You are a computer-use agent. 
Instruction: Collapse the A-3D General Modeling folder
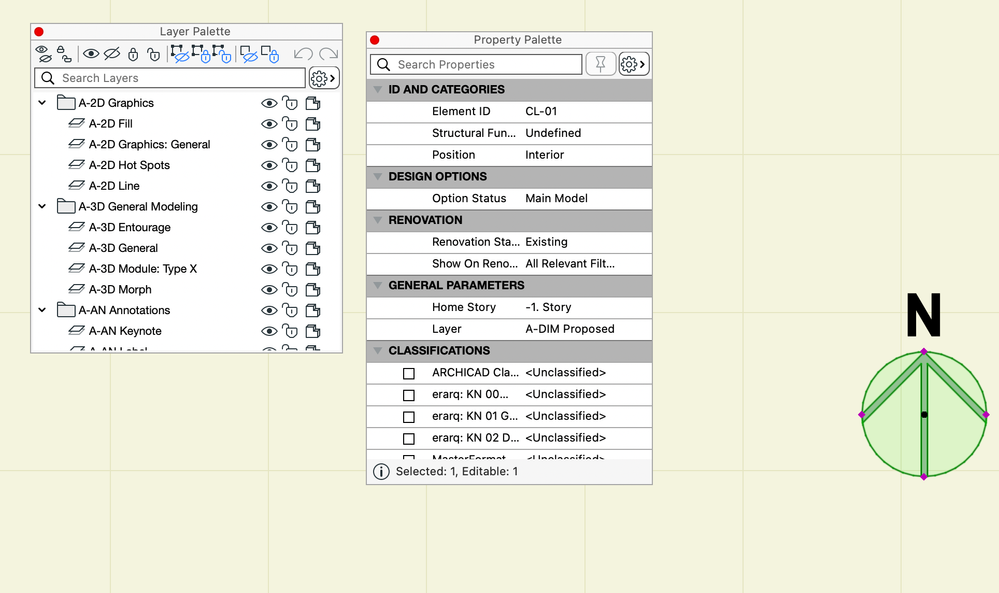42,207
